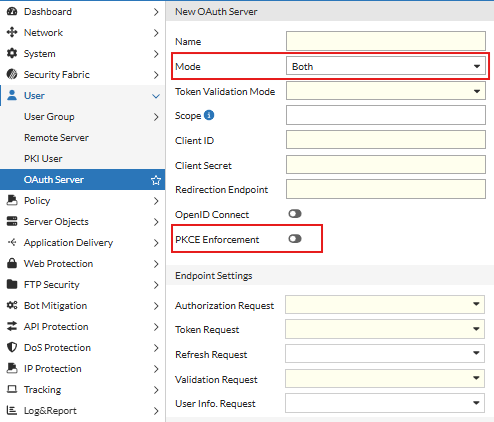
Task: Click the Network arrows icon
Action: point(12,32)
